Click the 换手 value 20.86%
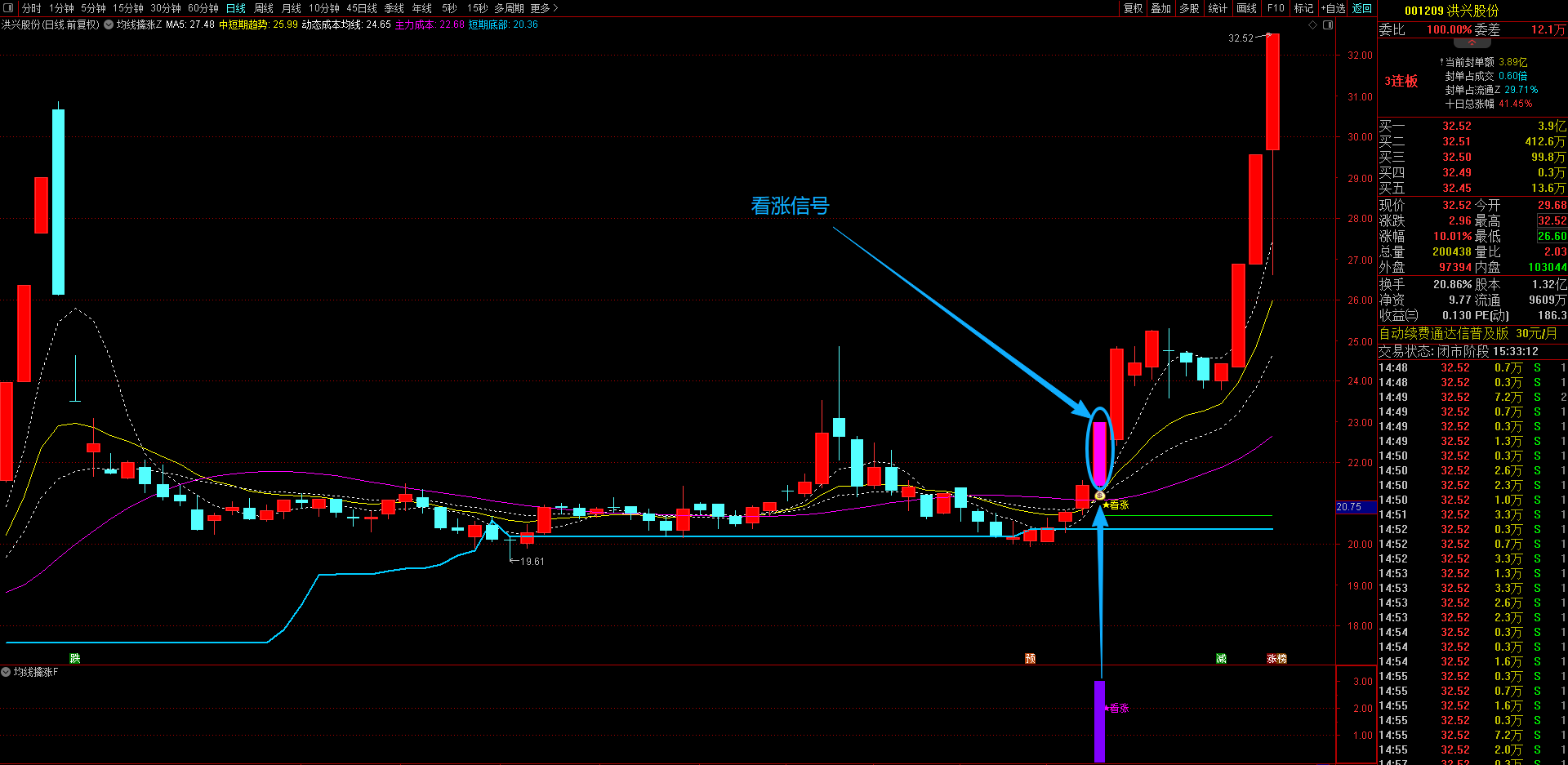The image size is (1568, 765). click(x=1453, y=284)
